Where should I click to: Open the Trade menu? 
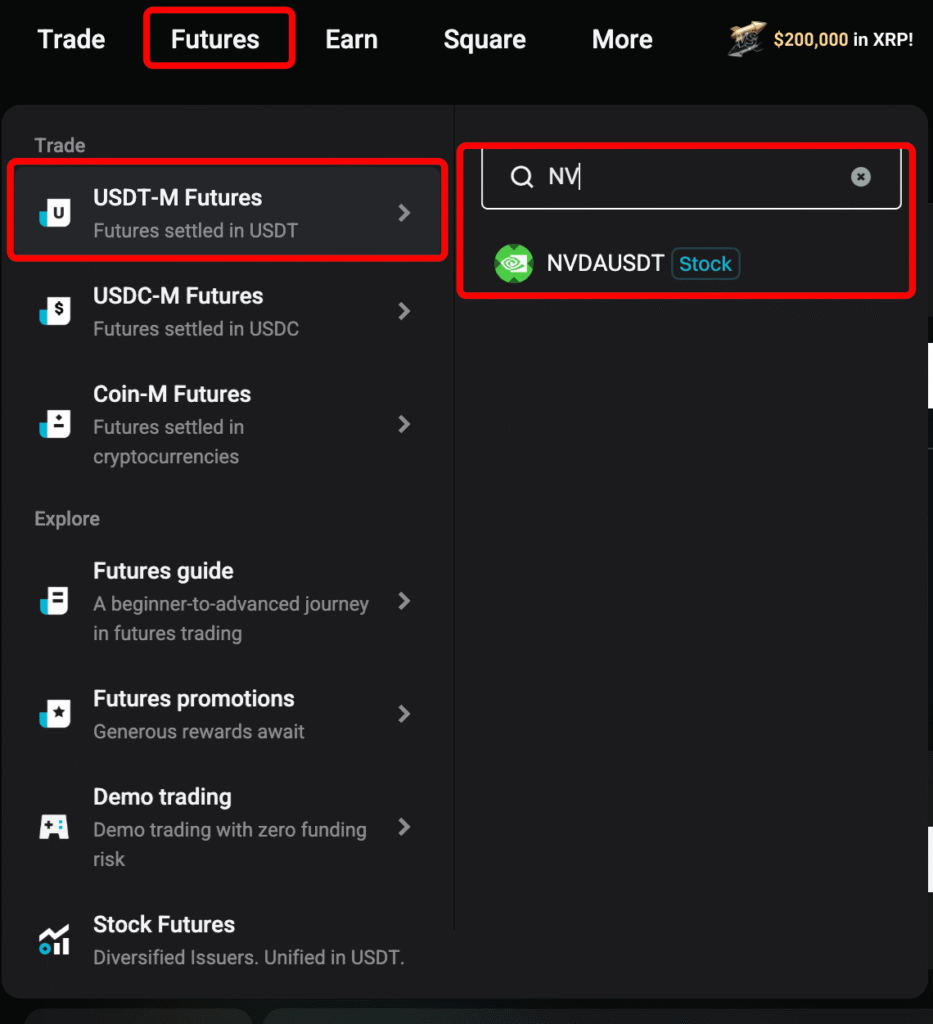(x=71, y=40)
